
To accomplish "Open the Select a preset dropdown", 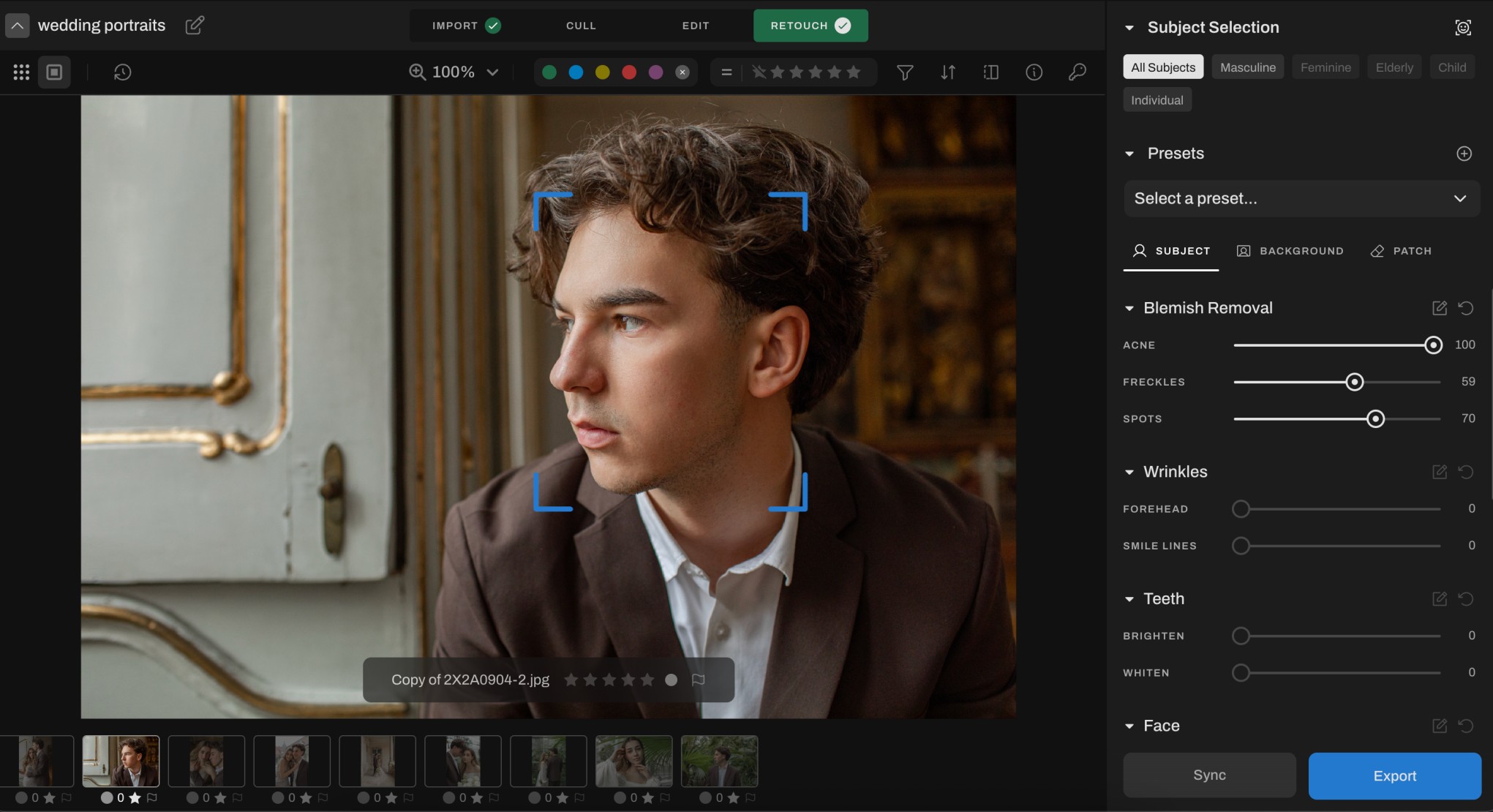I will pos(1301,199).
